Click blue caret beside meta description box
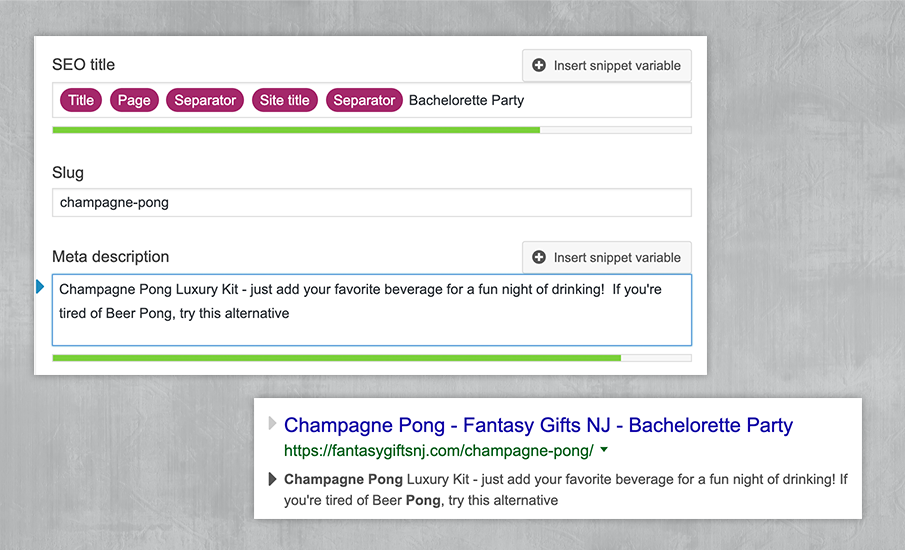This screenshot has width=905, height=550. click(40, 288)
